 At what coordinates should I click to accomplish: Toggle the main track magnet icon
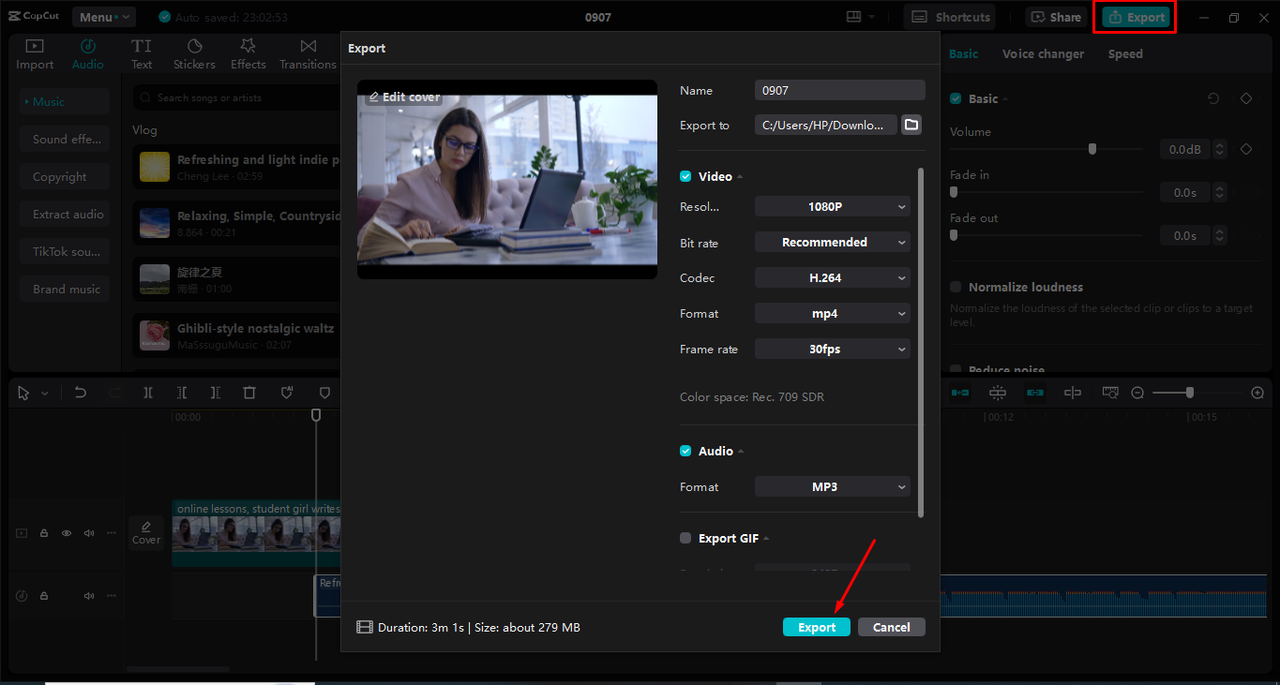pos(960,393)
